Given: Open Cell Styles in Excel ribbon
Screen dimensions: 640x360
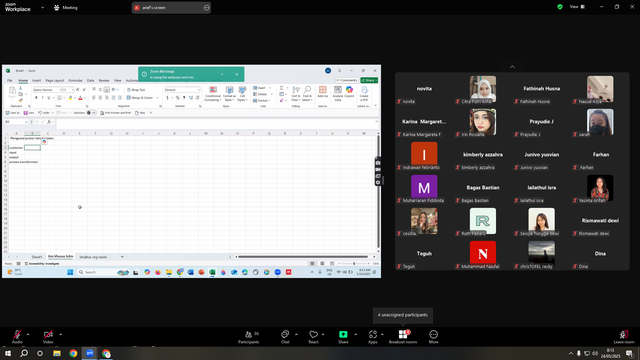Looking at the screenshot, I should (242, 94).
